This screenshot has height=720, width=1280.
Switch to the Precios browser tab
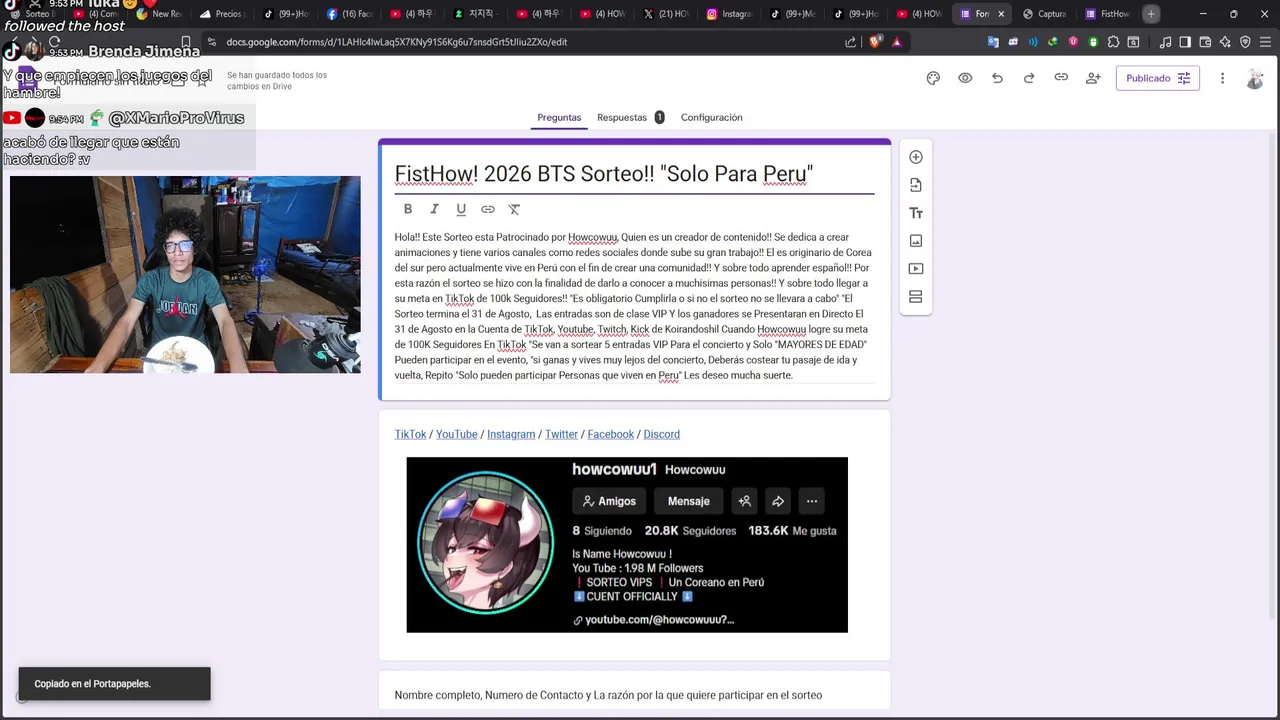pyautogui.click(x=222, y=14)
